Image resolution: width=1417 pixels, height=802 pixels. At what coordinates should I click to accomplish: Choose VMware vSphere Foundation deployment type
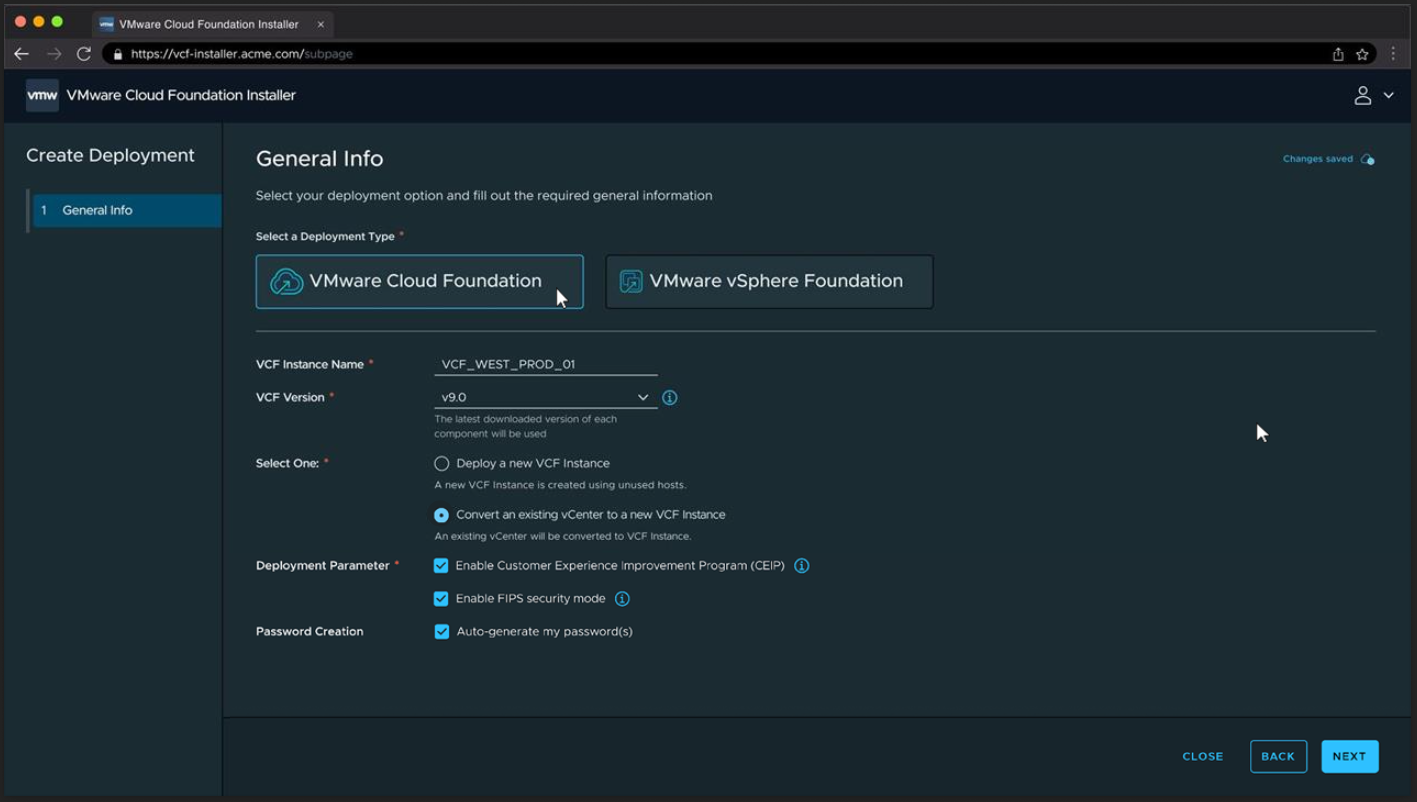[x=769, y=282]
